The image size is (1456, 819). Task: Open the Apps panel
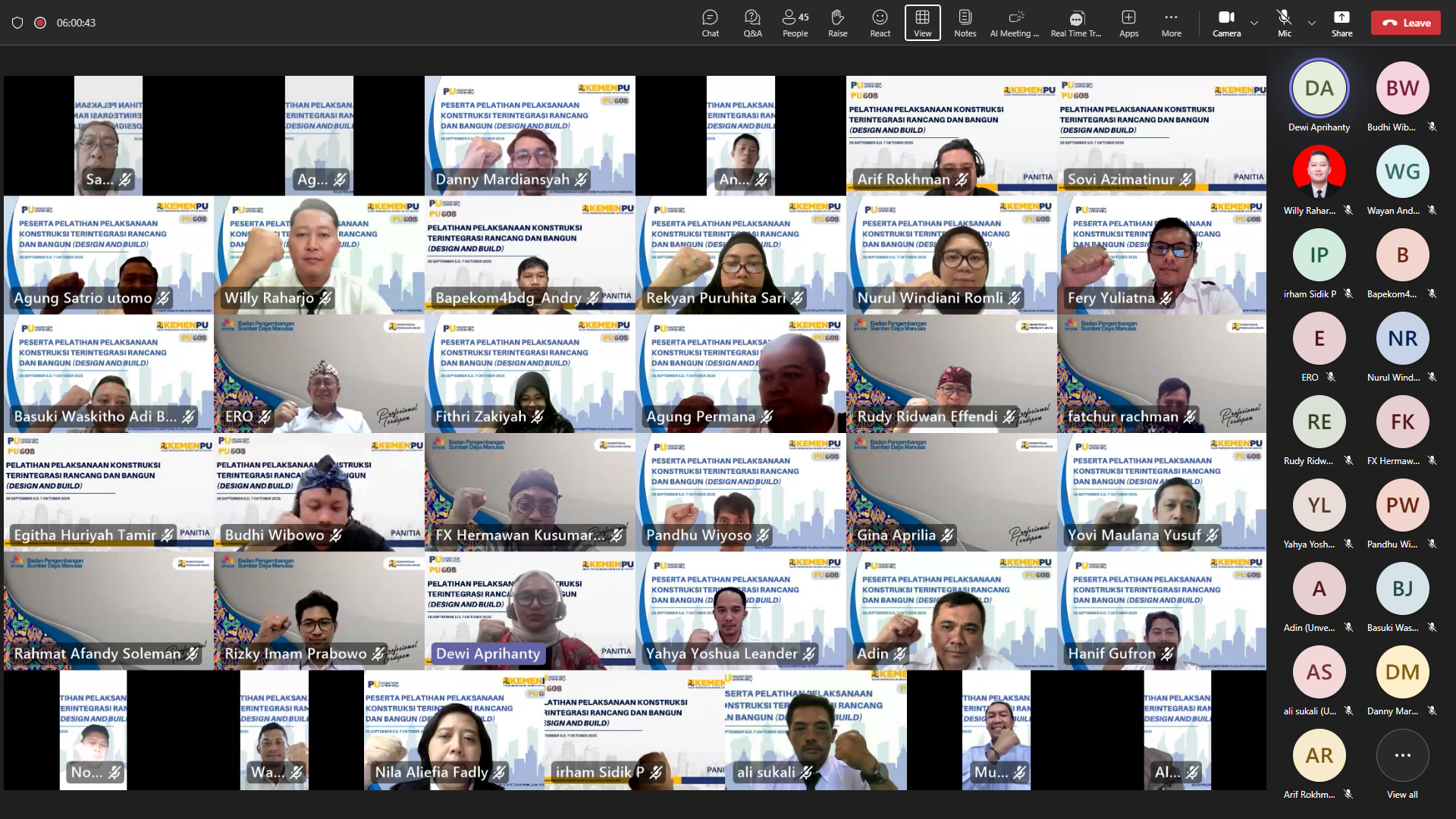[1128, 23]
